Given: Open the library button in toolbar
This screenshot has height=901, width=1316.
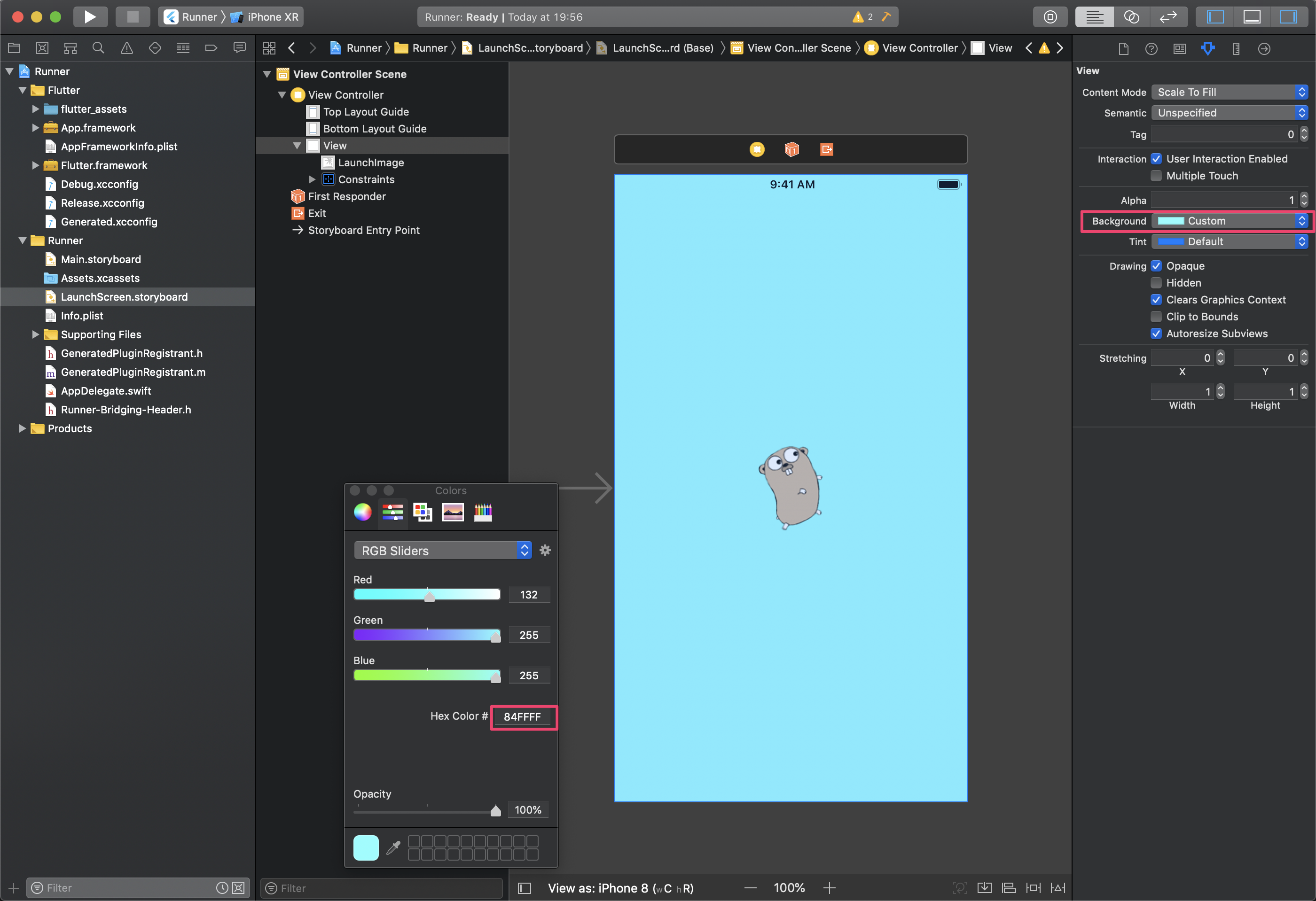Looking at the screenshot, I should coord(1050,17).
